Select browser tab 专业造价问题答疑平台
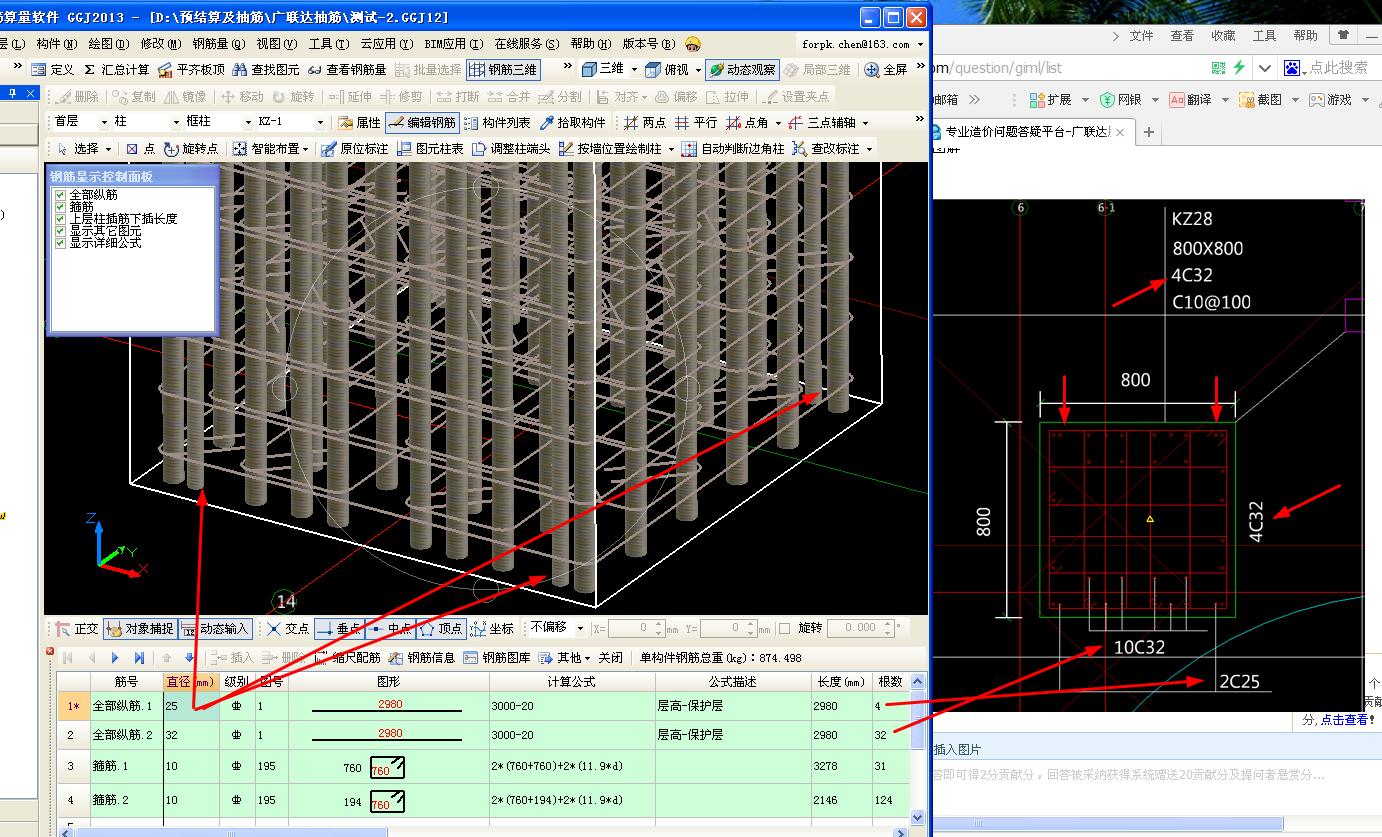The height and width of the screenshot is (837, 1382). (x=1031, y=132)
